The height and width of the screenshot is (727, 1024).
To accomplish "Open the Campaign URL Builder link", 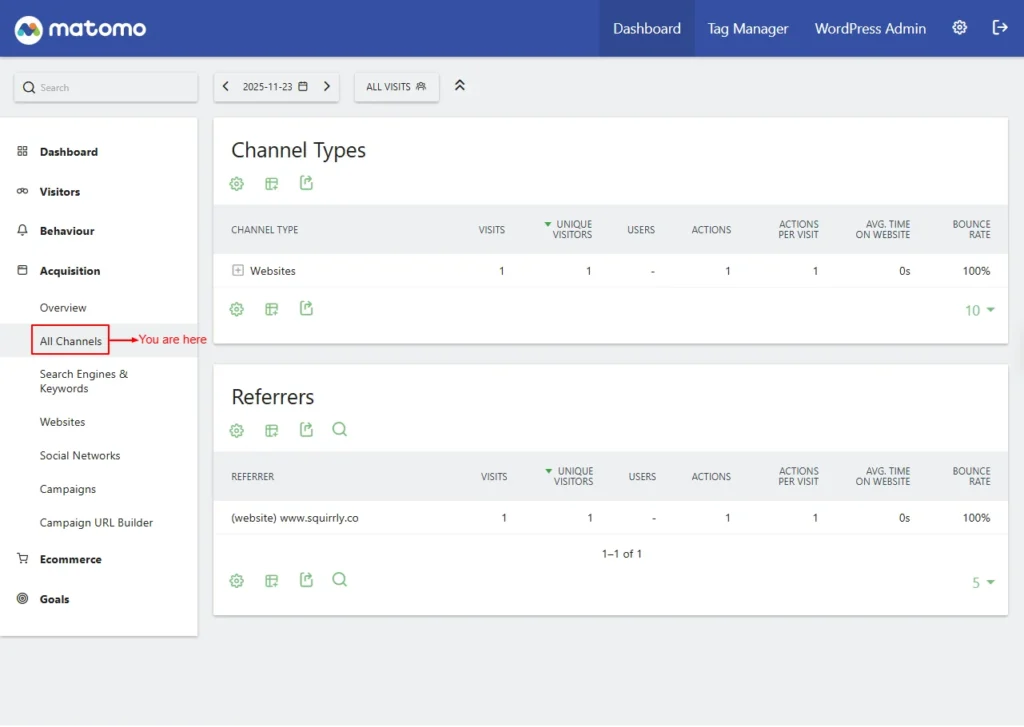I will click(96, 523).
